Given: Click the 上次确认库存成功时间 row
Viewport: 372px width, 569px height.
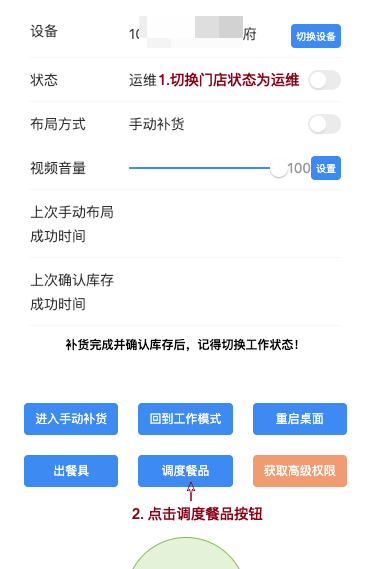Looking at the screenshot, I should [185, 292].
